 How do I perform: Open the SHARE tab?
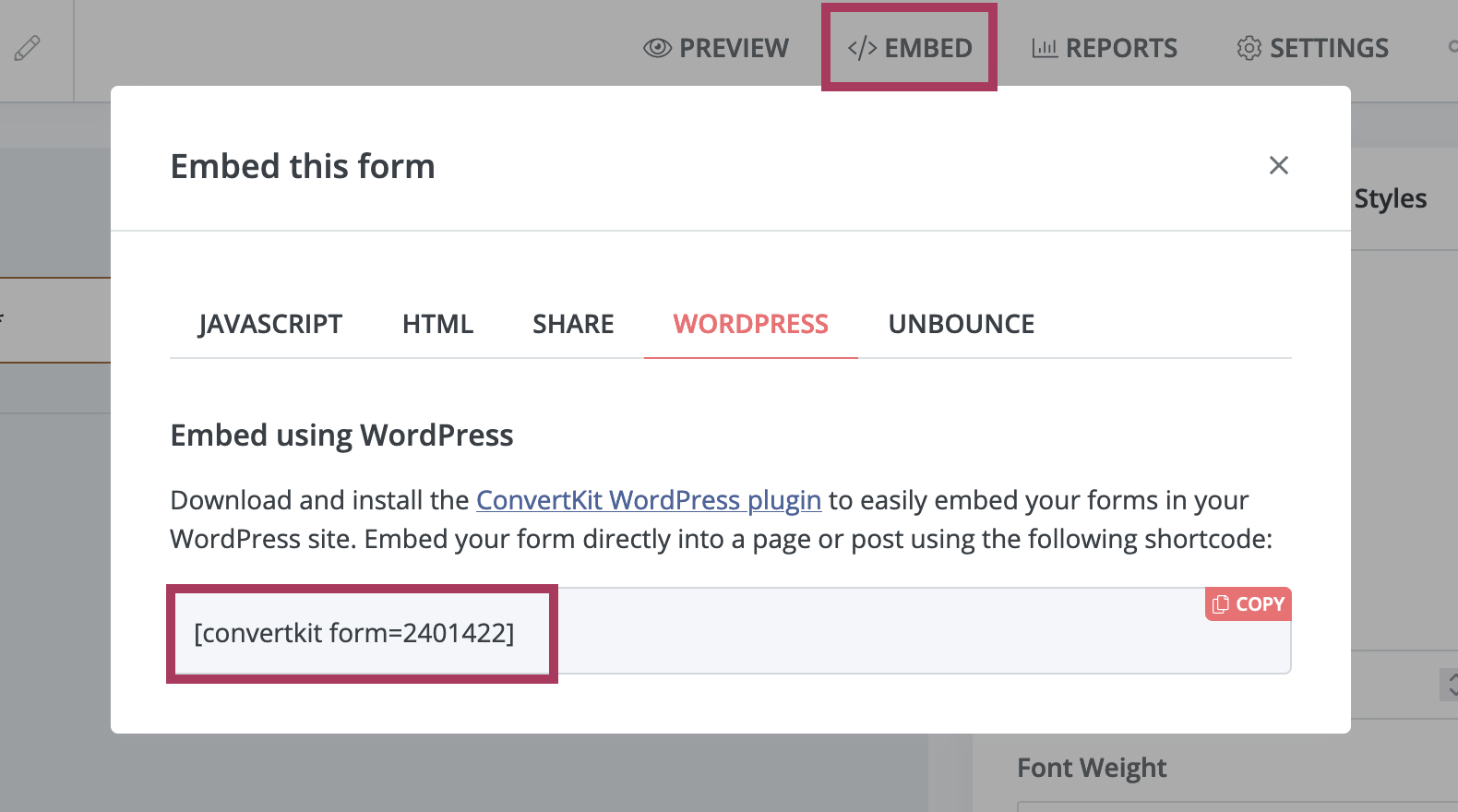tap(573, 324)
